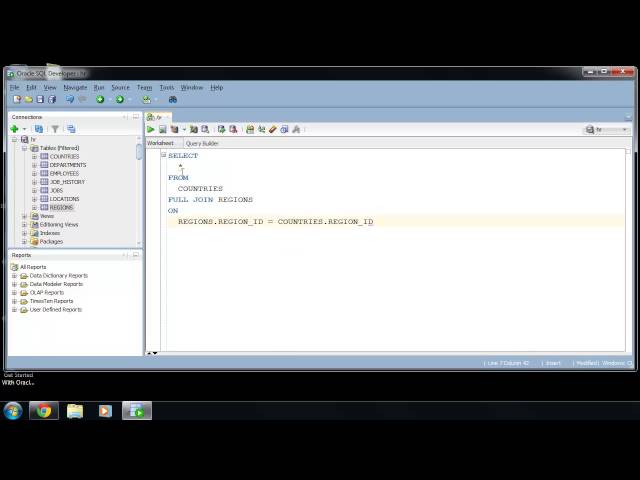Screen dimensions: 640x480
Task: Run the statement with green play icon
Action: (x=151, y=129)
